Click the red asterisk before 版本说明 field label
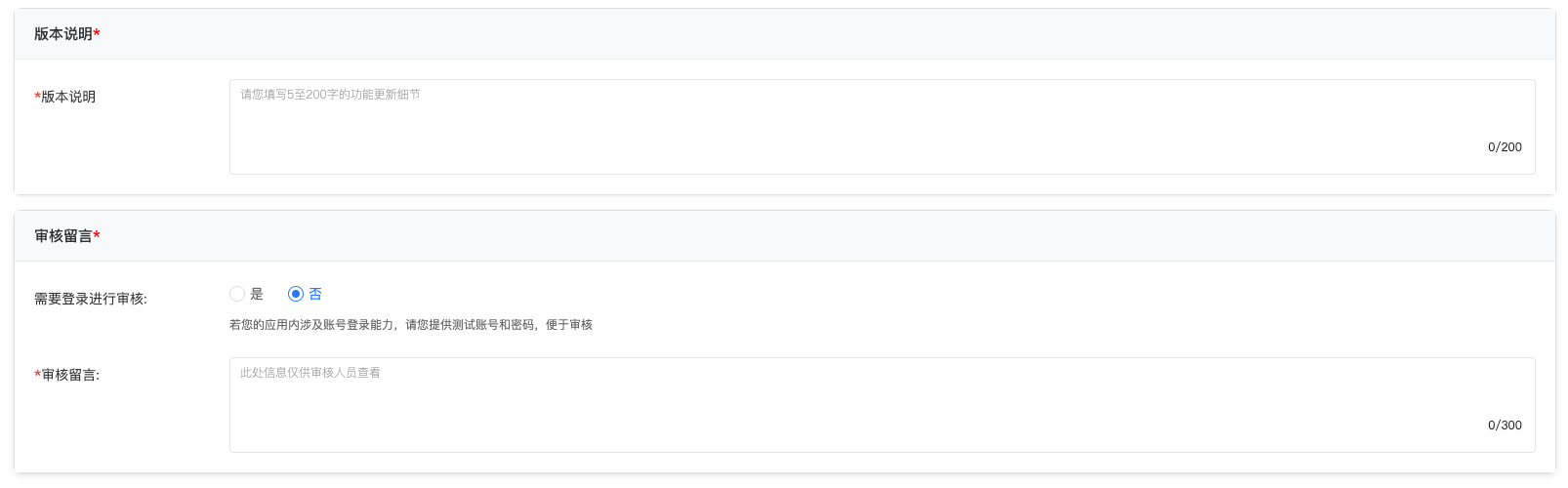The height and width of the screenshot is (488, 1568). [37, 97]
